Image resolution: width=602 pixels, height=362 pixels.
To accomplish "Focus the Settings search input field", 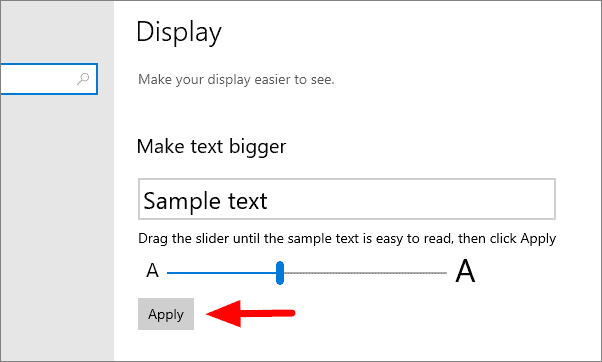I will coord(49,79).
